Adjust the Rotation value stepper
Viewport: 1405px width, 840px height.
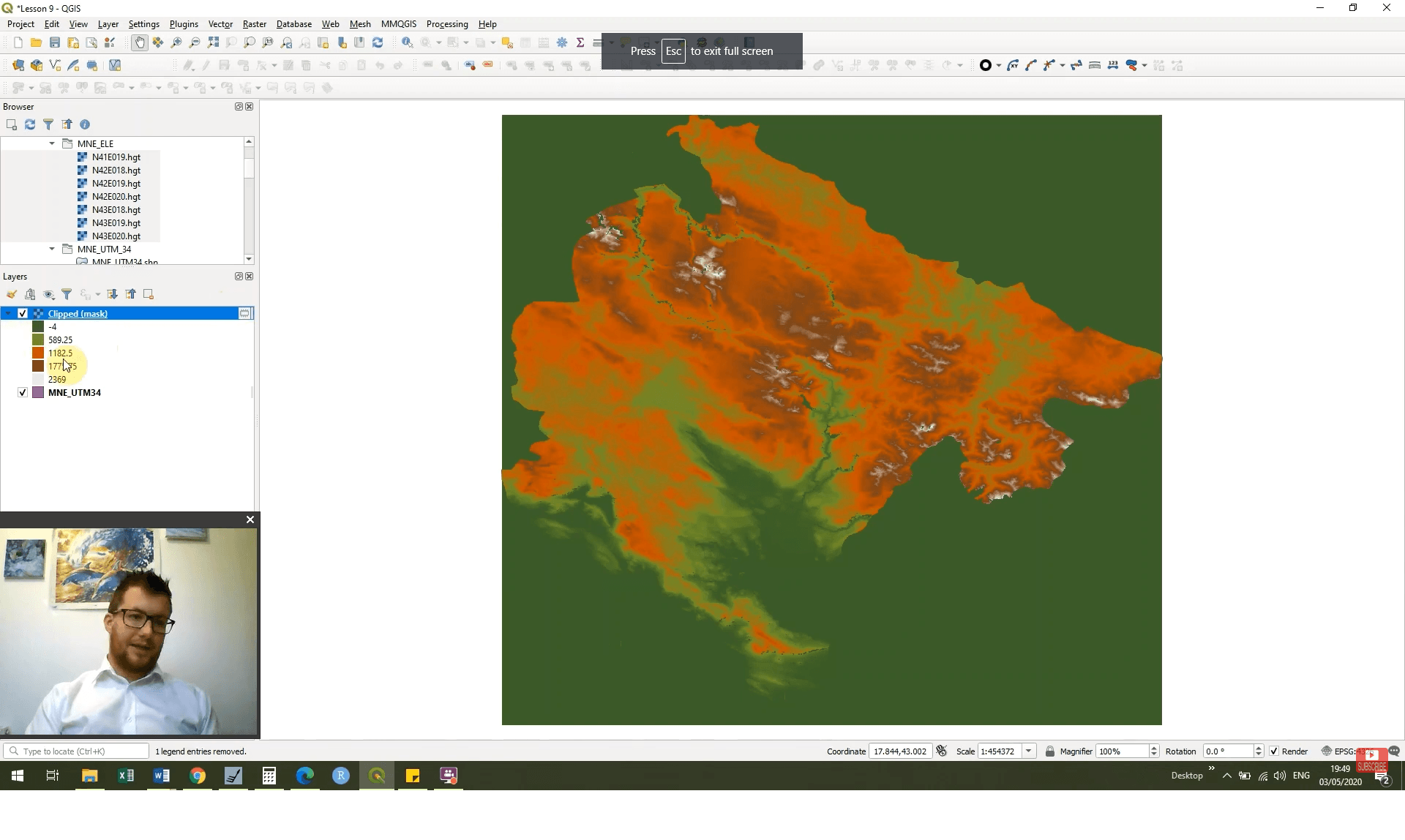coord(1259,751)
